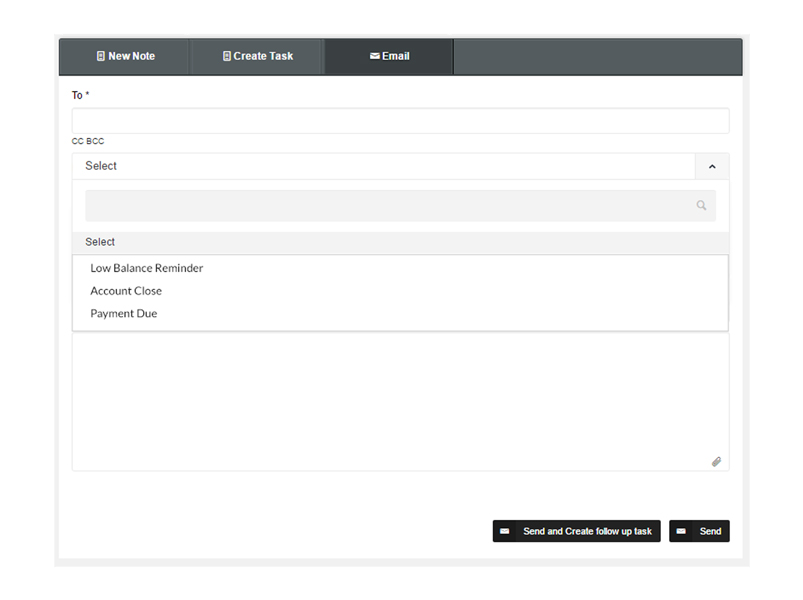This screenshot has height=600, width=803.
Task: Select the Payment Due template
Action: coord(124,314)
